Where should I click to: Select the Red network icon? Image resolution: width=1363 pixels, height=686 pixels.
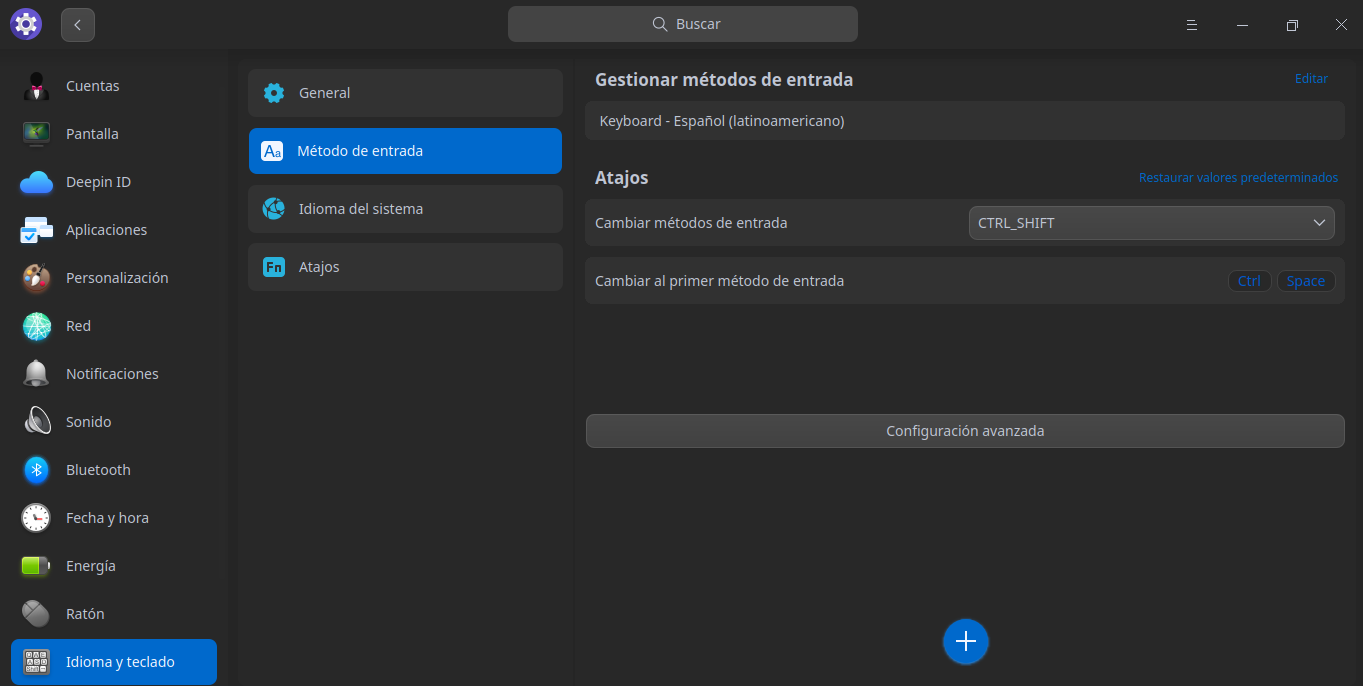[x=37, y=326]
